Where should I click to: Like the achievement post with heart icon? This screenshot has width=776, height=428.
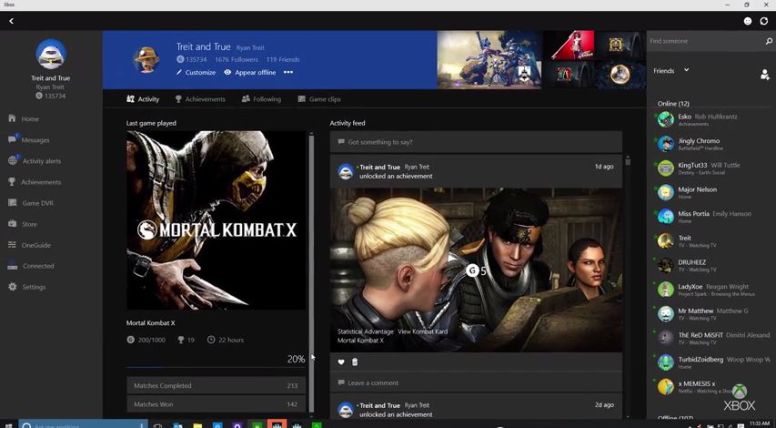tap(341, 362)
